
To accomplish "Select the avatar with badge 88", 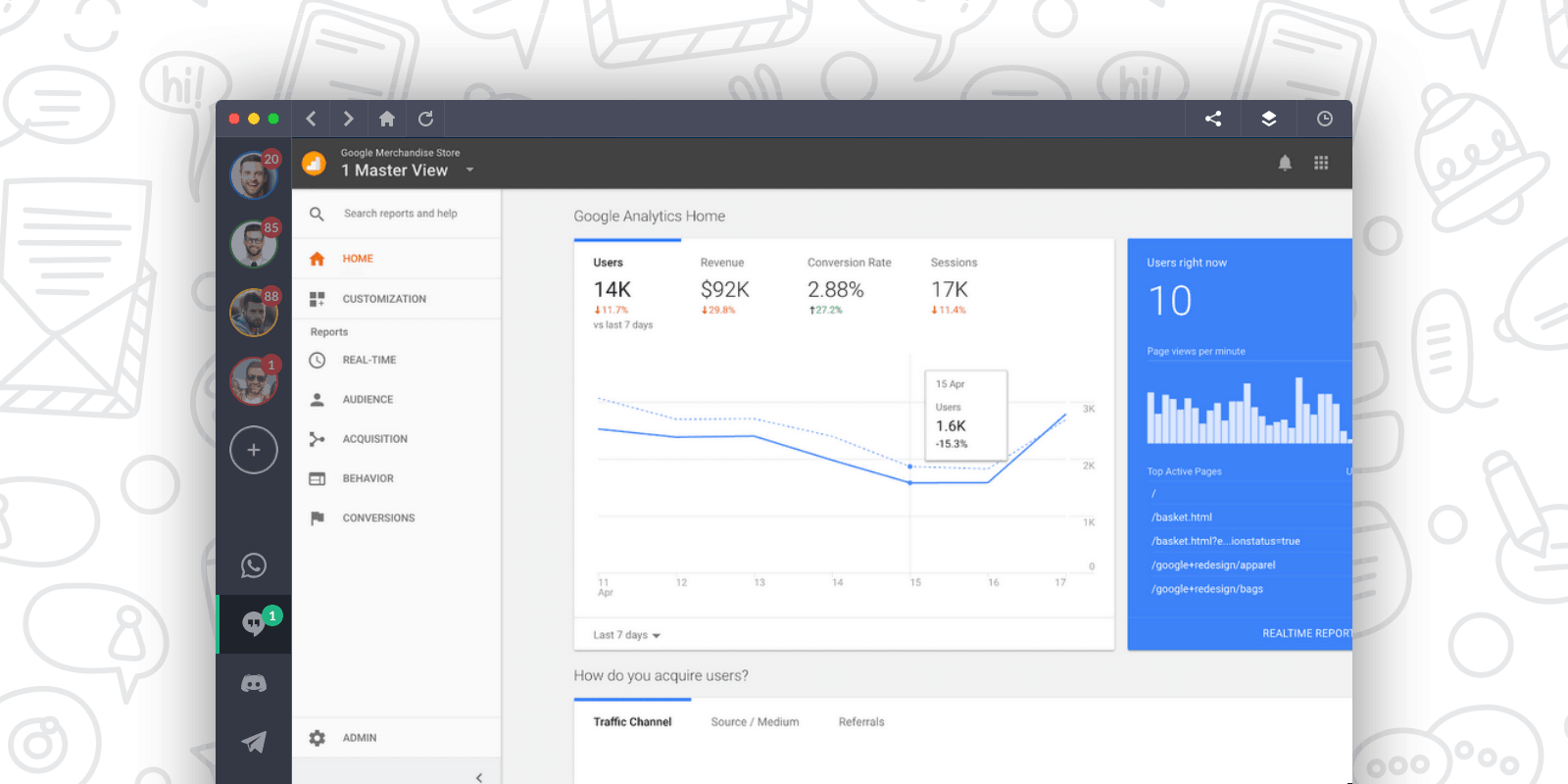I will pos(254,313).
